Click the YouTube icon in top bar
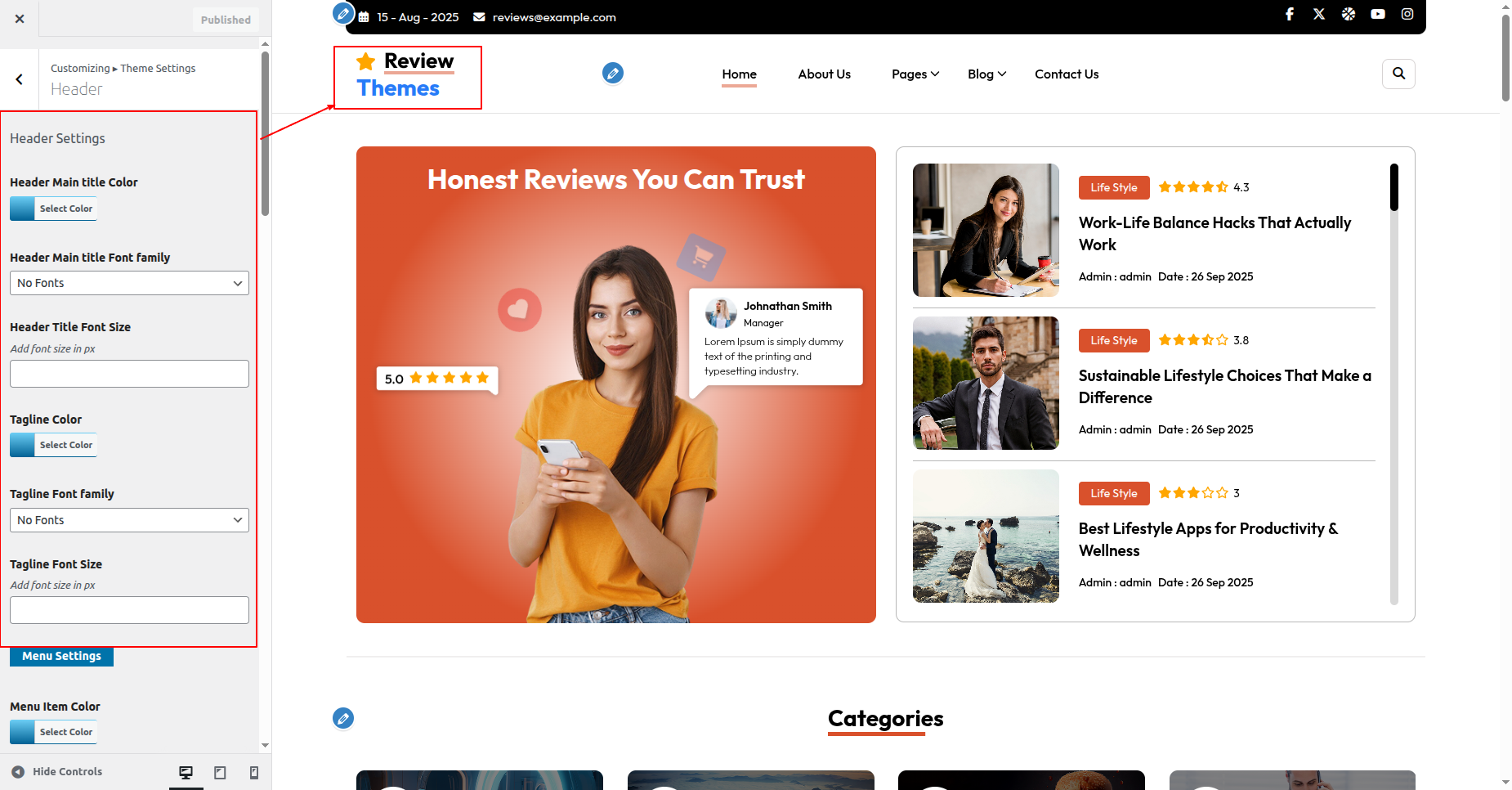 1378,14
